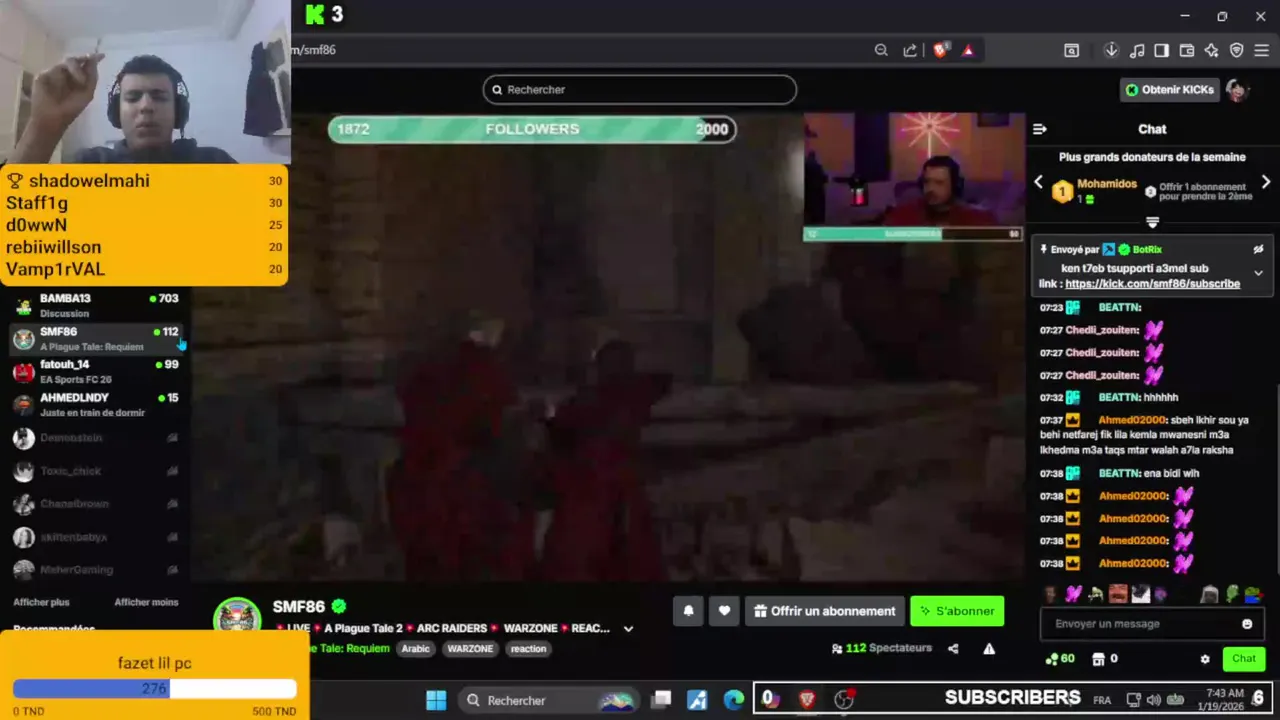Screen dimensions: 1280x720
Task: Open the Windows Start button
Action: [436, 700]
